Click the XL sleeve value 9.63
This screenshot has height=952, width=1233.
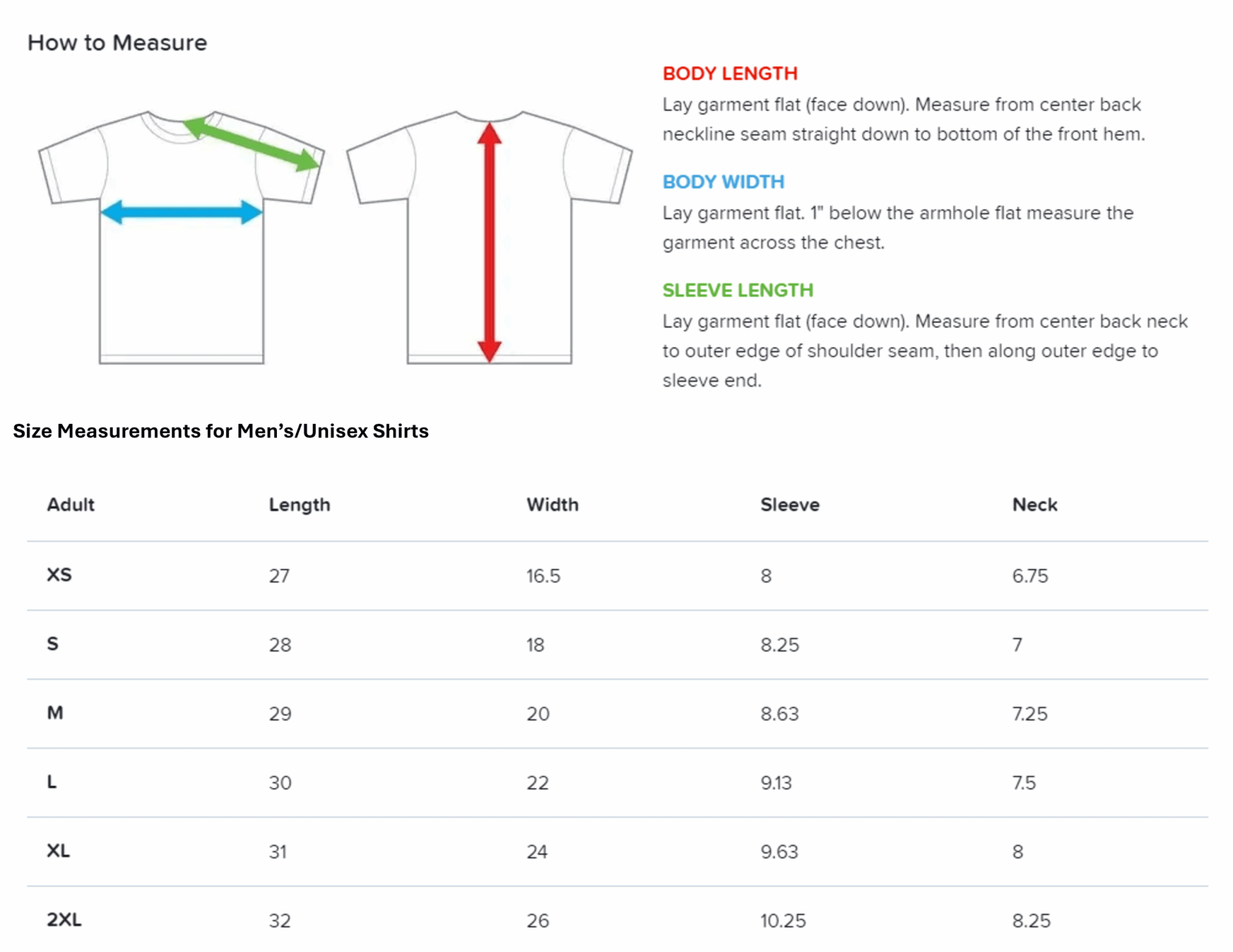[779, 851]
